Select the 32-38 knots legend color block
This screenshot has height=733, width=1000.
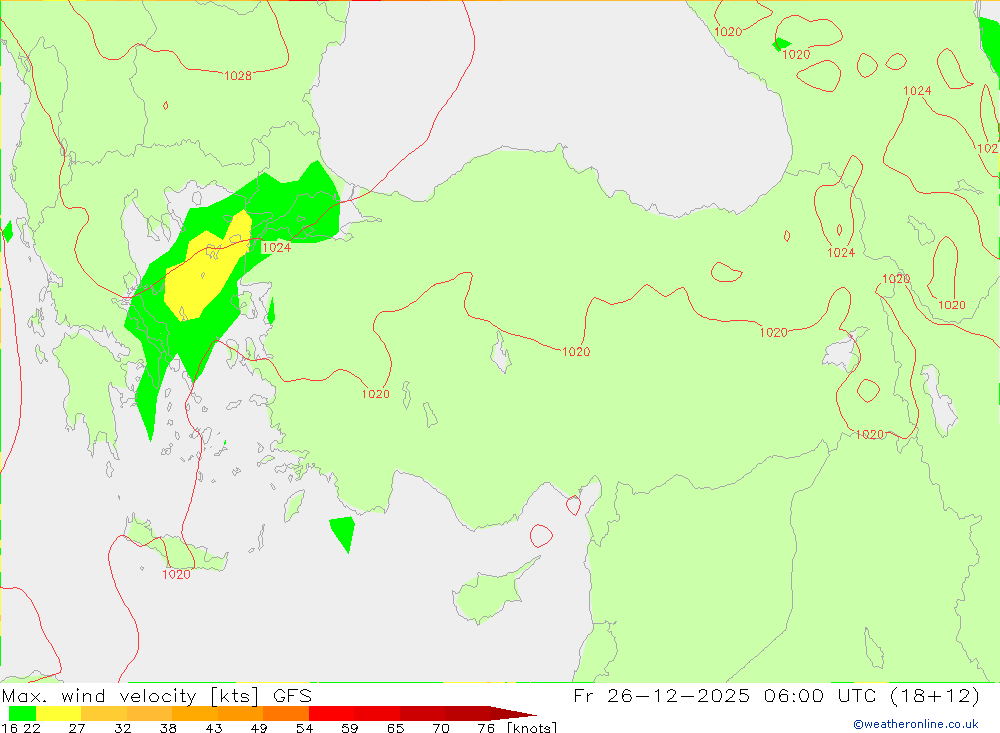(x=149, y=713)
